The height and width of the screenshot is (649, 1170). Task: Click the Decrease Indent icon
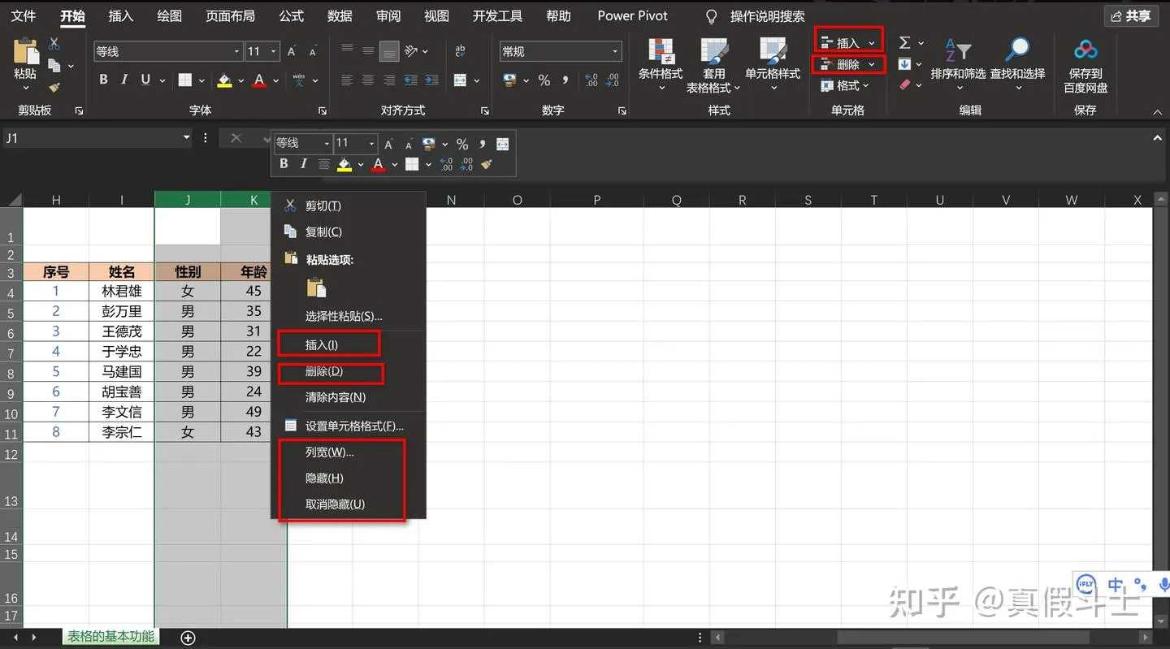tap(410, 80)
